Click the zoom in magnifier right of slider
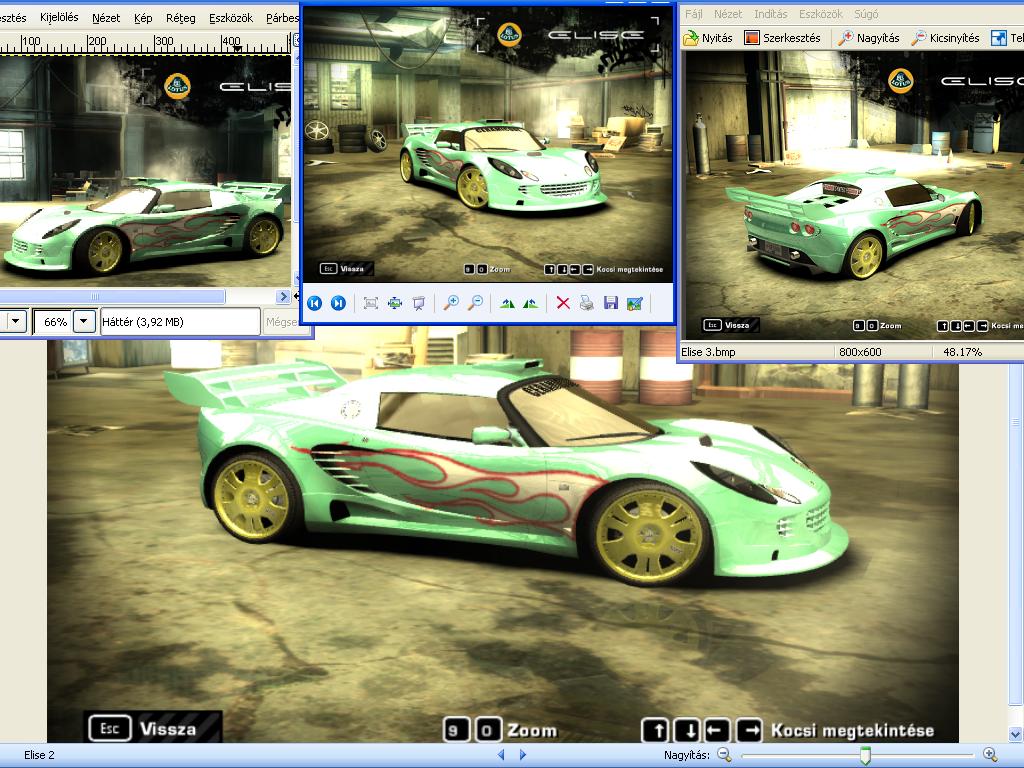 click(990, 755)
